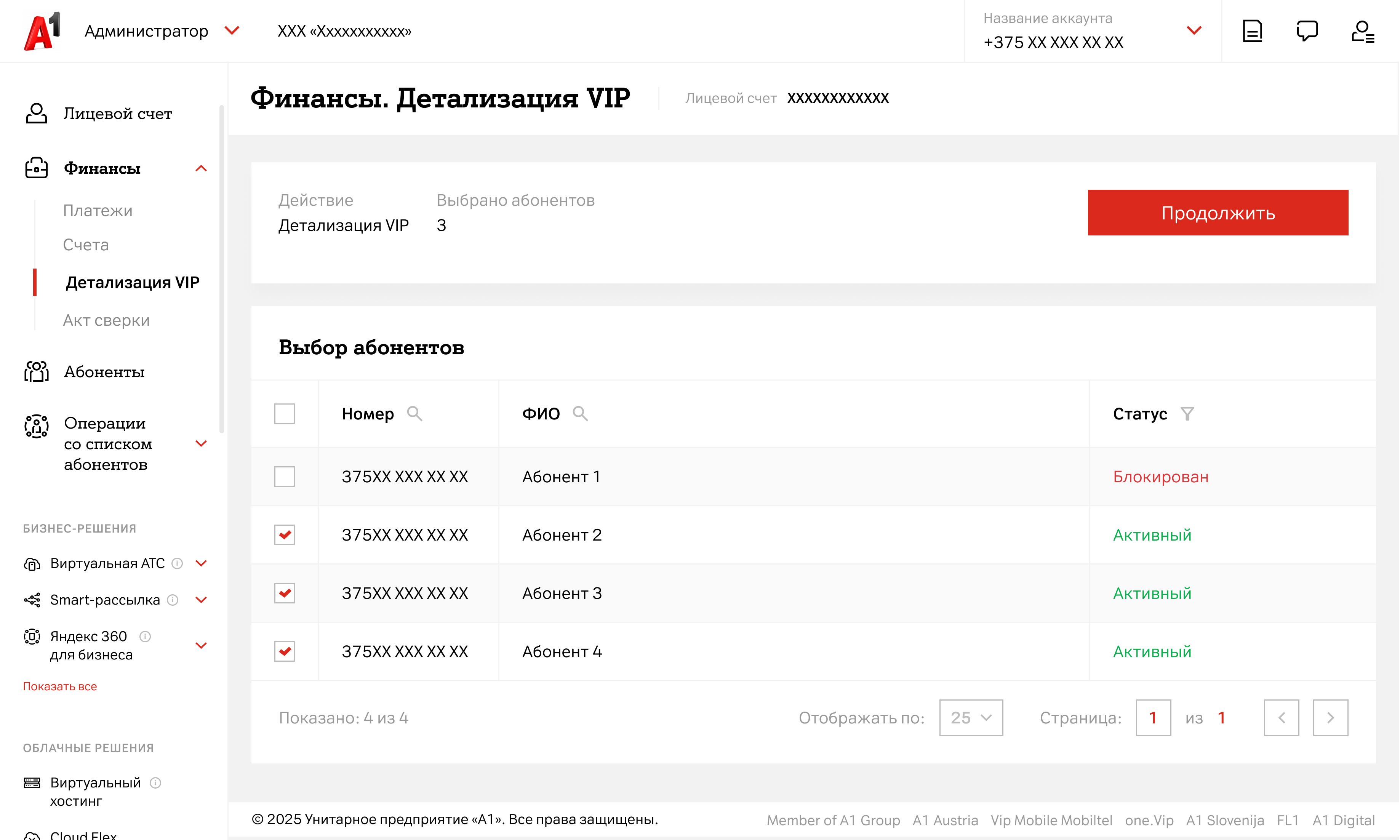Click the info icon next to Виртуальная АТС
Image resolution: width=1400 pixels, height=840 pixels.
tap(177, 563)
